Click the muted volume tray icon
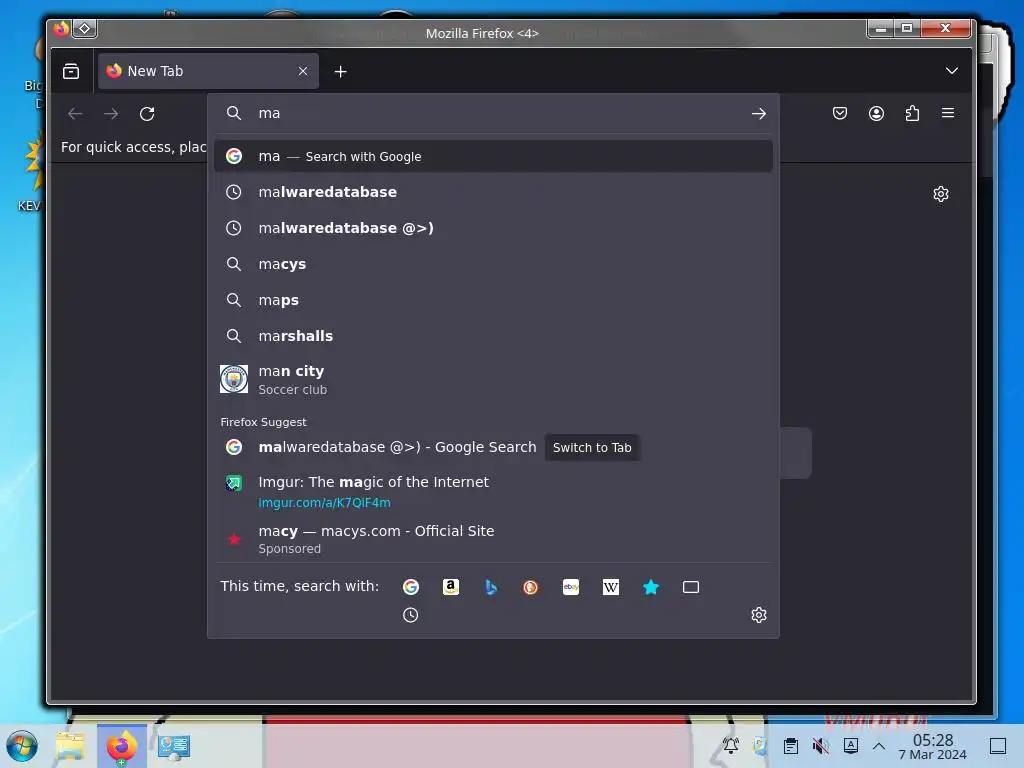The width and height of the screenshot is (1024, 768). [x=820, y=746]
